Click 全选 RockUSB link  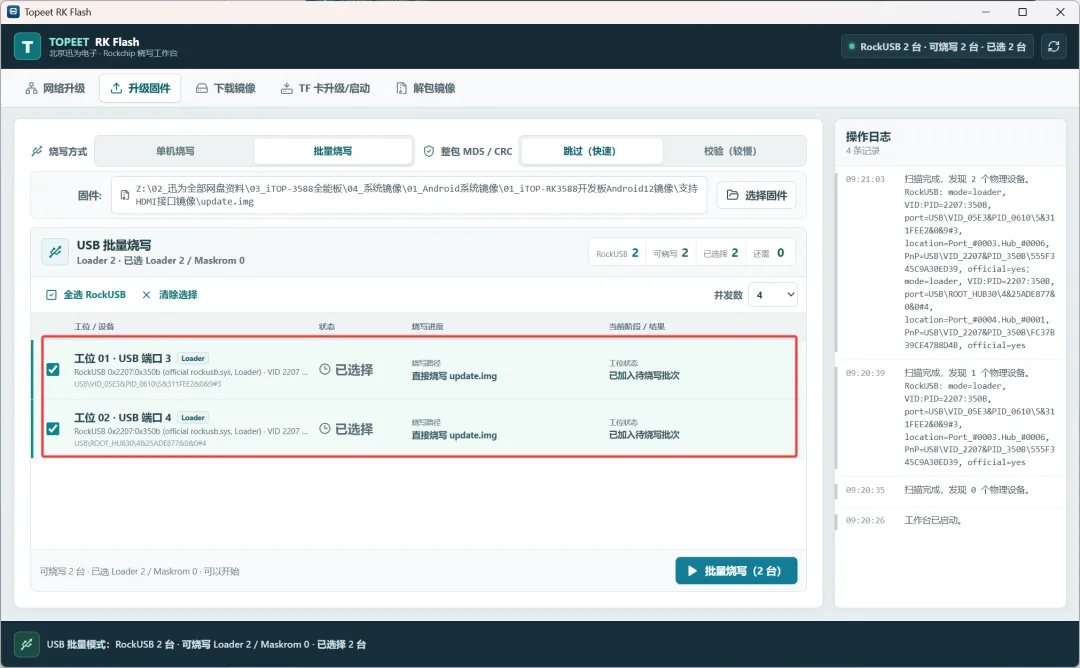click(x=86, y=295)
